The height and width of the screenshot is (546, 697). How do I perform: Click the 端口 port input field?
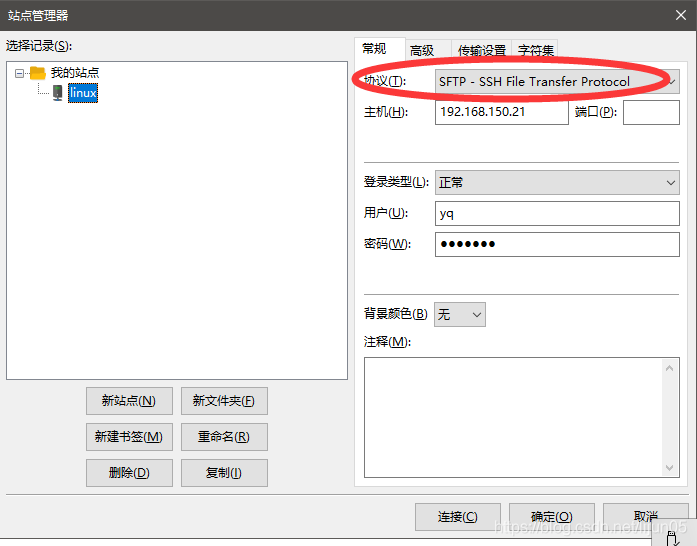[651, 112]
